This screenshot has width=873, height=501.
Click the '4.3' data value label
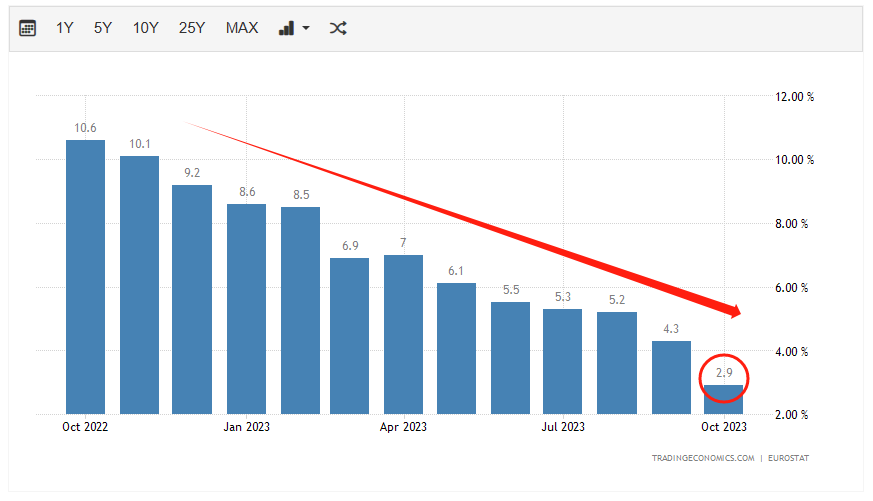click(x=671, y=329)
